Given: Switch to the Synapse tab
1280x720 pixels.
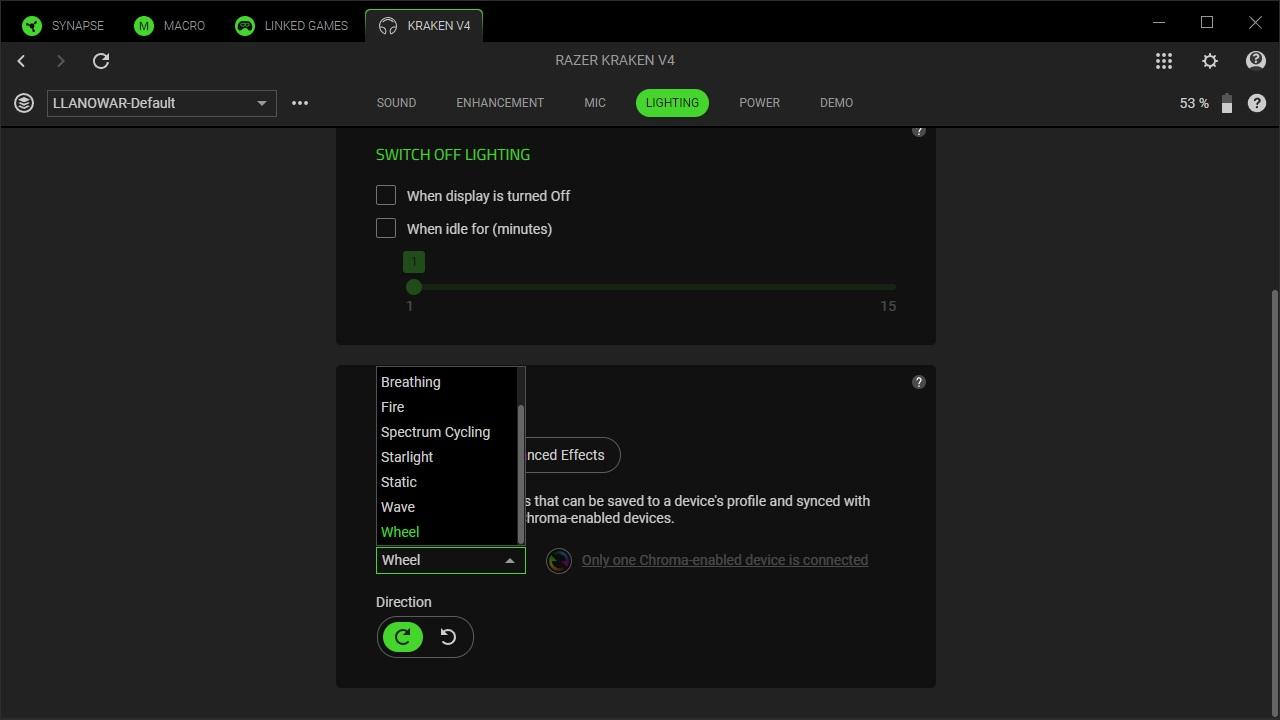Looking at the screenshot, I should click(x=64, y=25).
